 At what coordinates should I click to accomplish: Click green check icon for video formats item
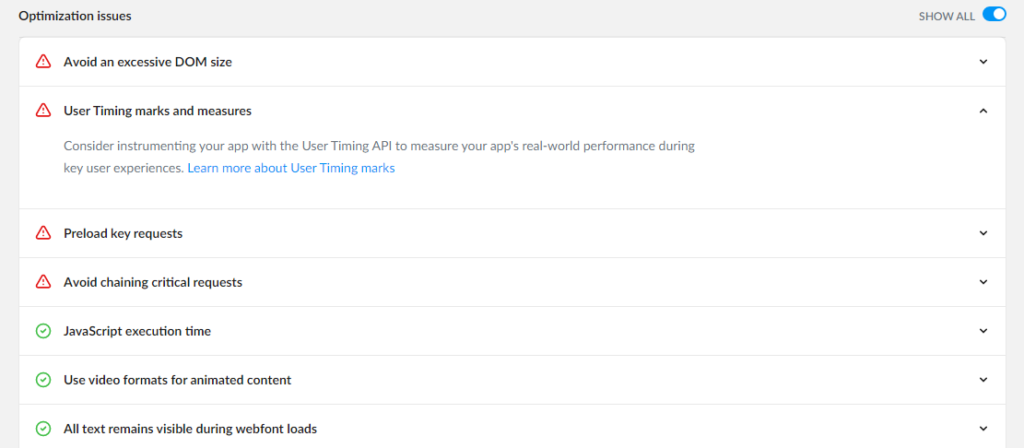pos(43,380)
